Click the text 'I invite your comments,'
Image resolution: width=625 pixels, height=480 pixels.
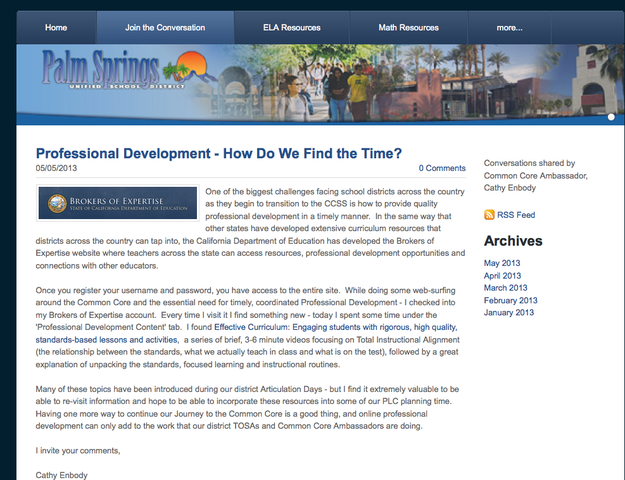(x=78, y=450)
